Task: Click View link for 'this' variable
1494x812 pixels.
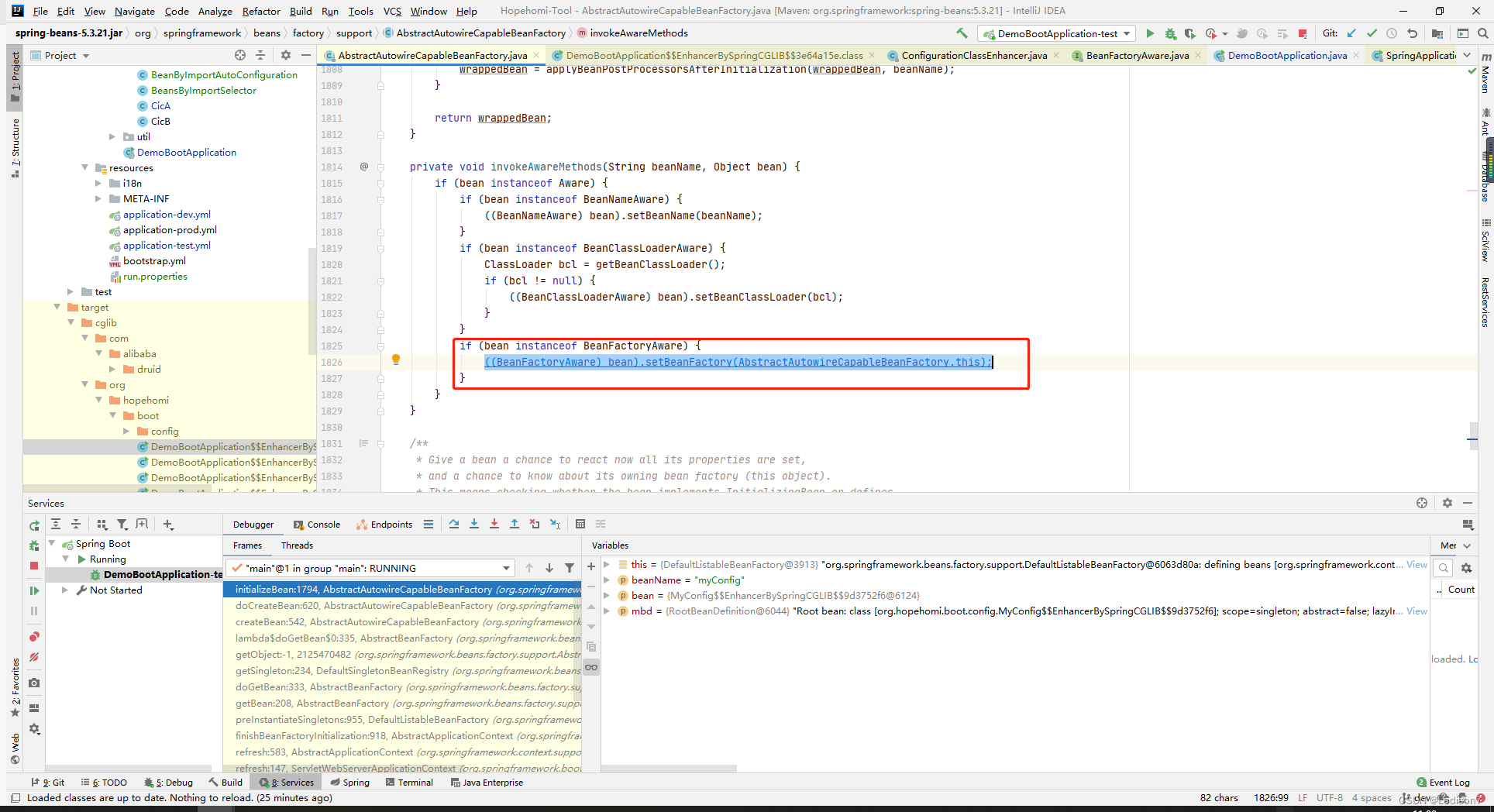Action: 1417,564
